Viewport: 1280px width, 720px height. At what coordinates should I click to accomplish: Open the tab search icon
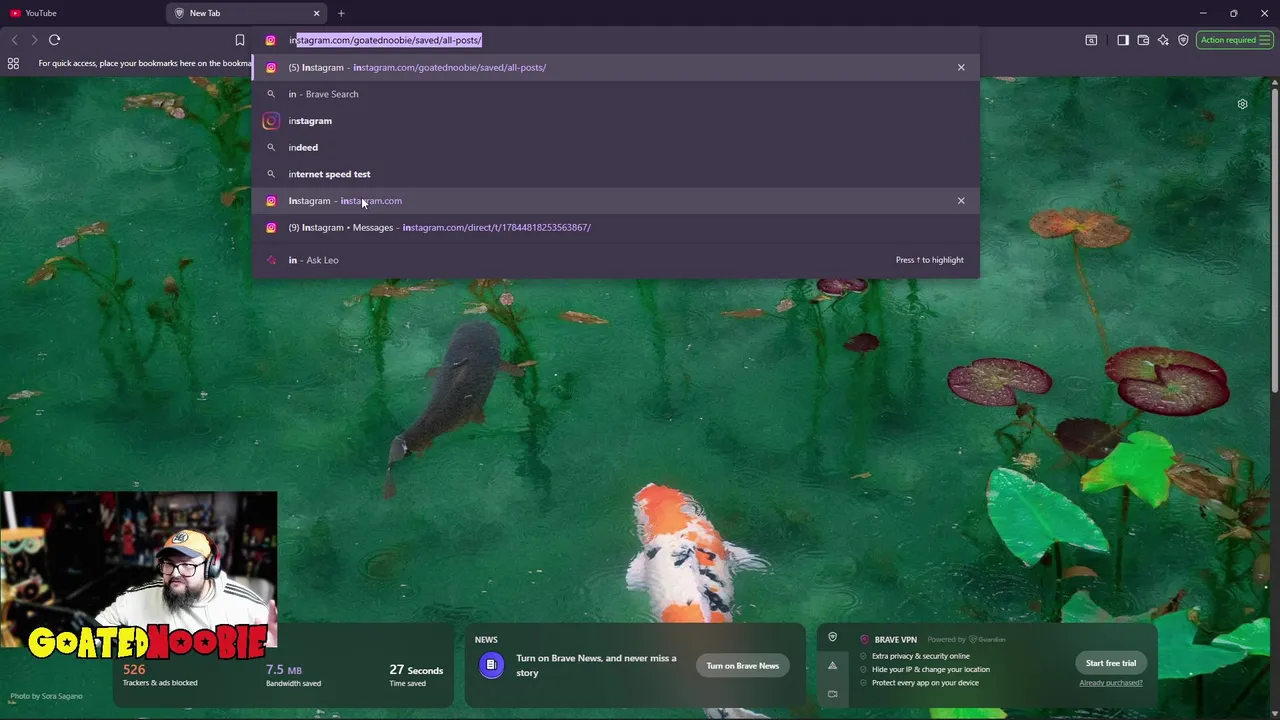tap(1091, 40)
